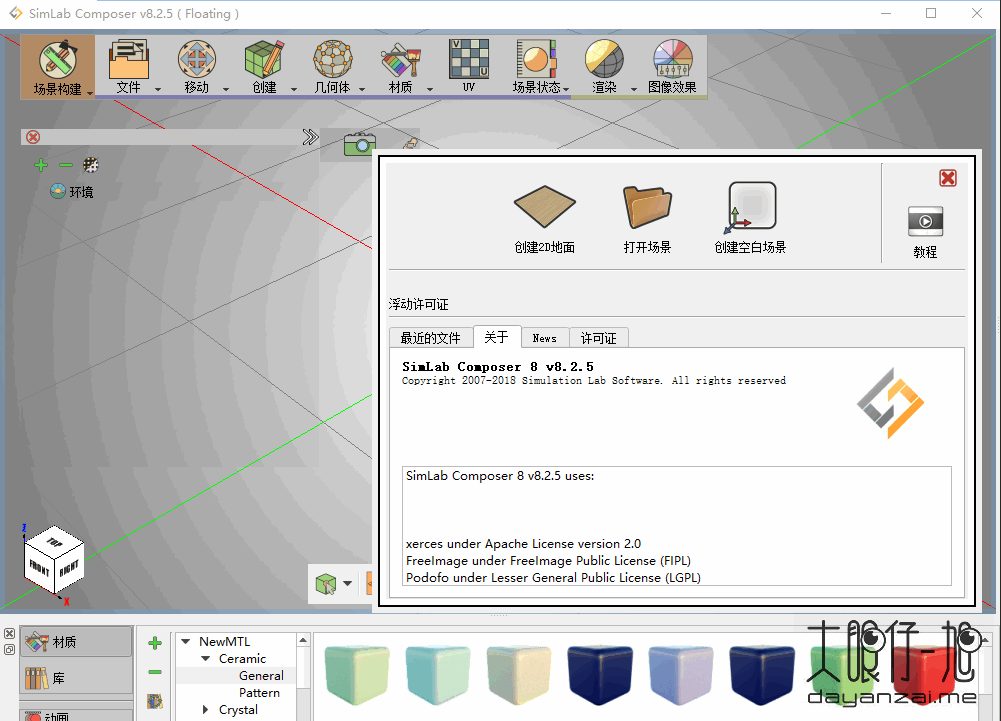Select the 移动 move tool icon
Viewport: 1001px width, 721px height.
click(x=197, y=59)
